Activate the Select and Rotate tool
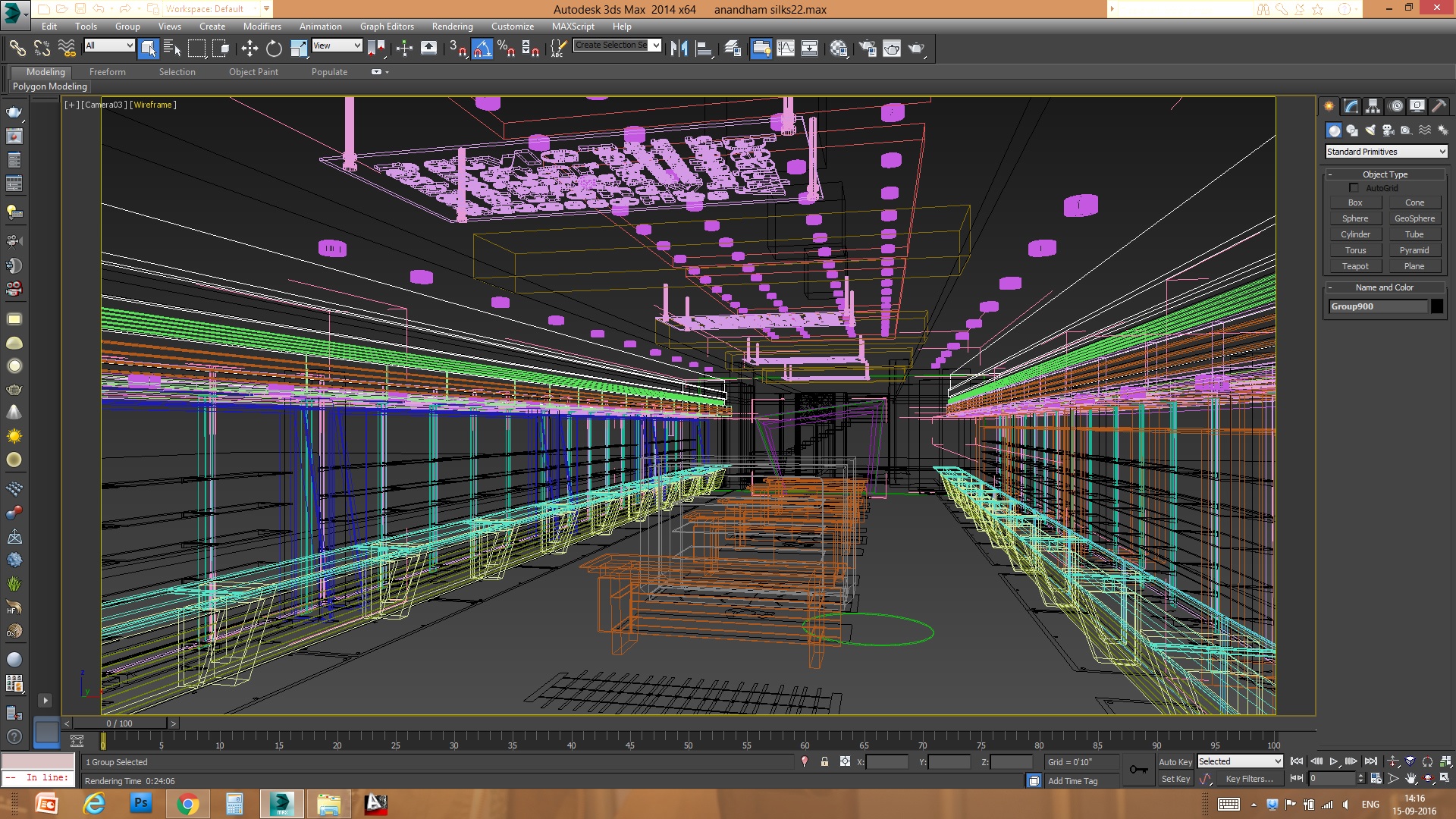 pyautogui.click(x=274, y=49)
